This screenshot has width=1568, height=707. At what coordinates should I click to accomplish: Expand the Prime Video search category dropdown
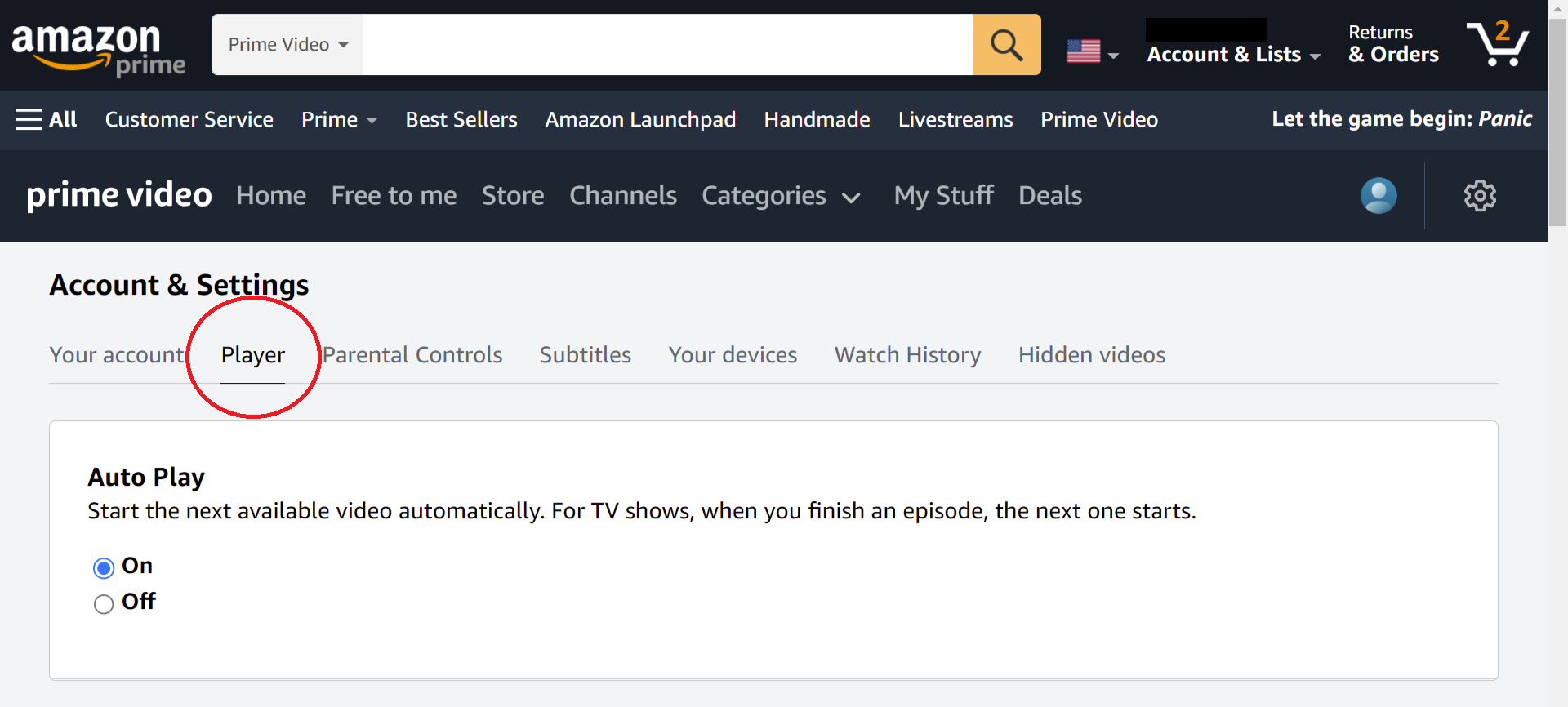tap(287, 45)
